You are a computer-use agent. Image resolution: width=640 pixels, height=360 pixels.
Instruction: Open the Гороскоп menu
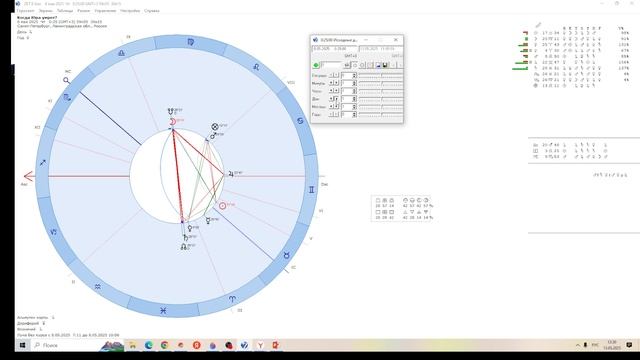(25, 11)
